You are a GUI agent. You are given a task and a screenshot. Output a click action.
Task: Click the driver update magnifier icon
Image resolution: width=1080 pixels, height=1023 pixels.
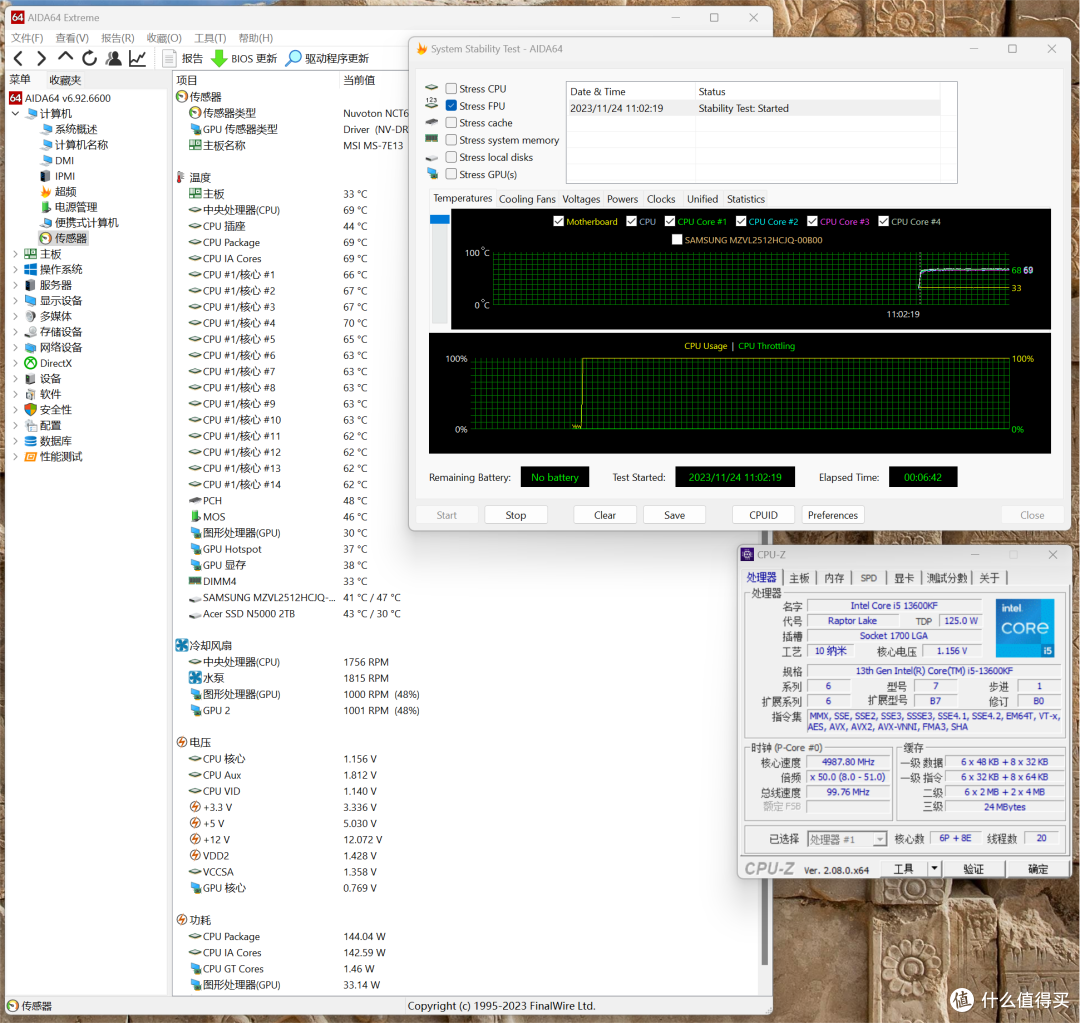tap(294, 59)
